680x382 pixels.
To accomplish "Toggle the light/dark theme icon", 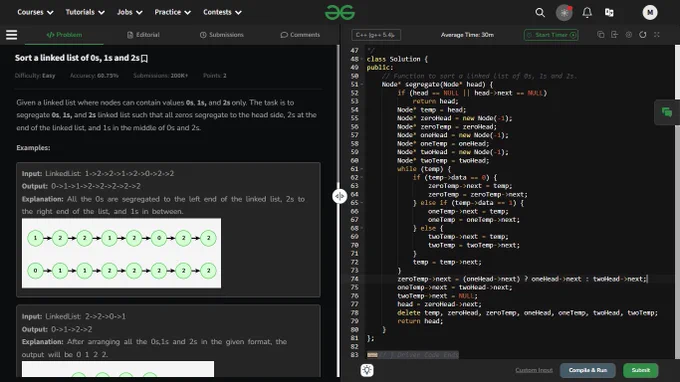I will (564, 13).
